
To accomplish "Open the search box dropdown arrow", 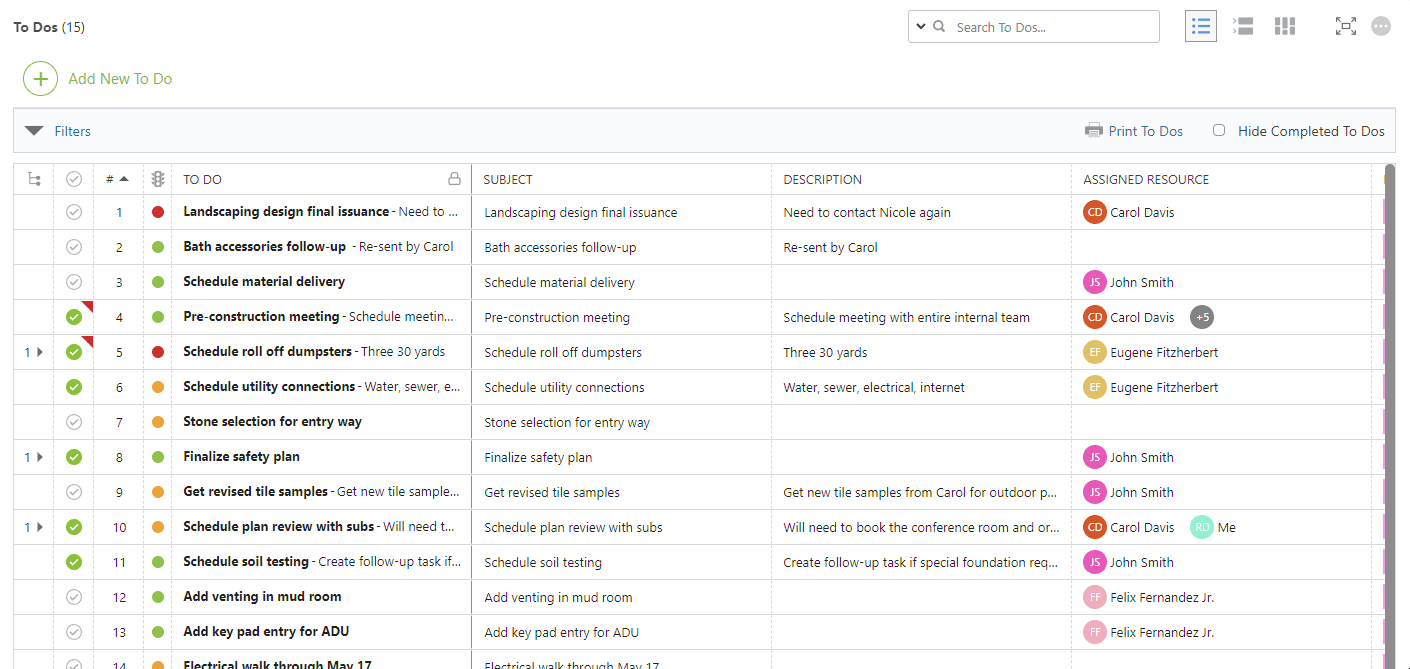I will pos(920,27).
